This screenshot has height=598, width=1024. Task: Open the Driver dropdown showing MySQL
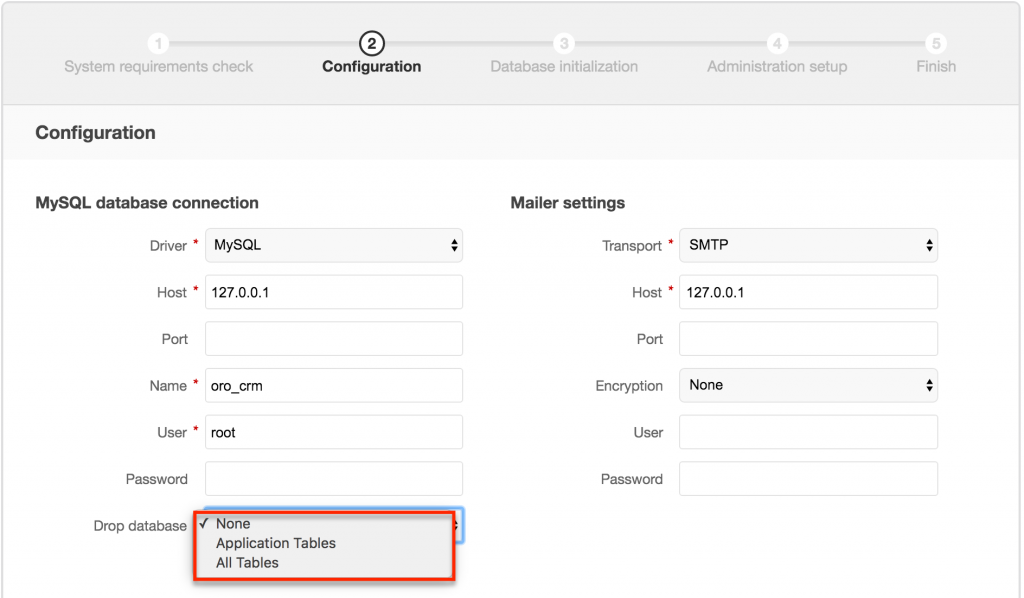pyautogui.click(x=334, y=245)
